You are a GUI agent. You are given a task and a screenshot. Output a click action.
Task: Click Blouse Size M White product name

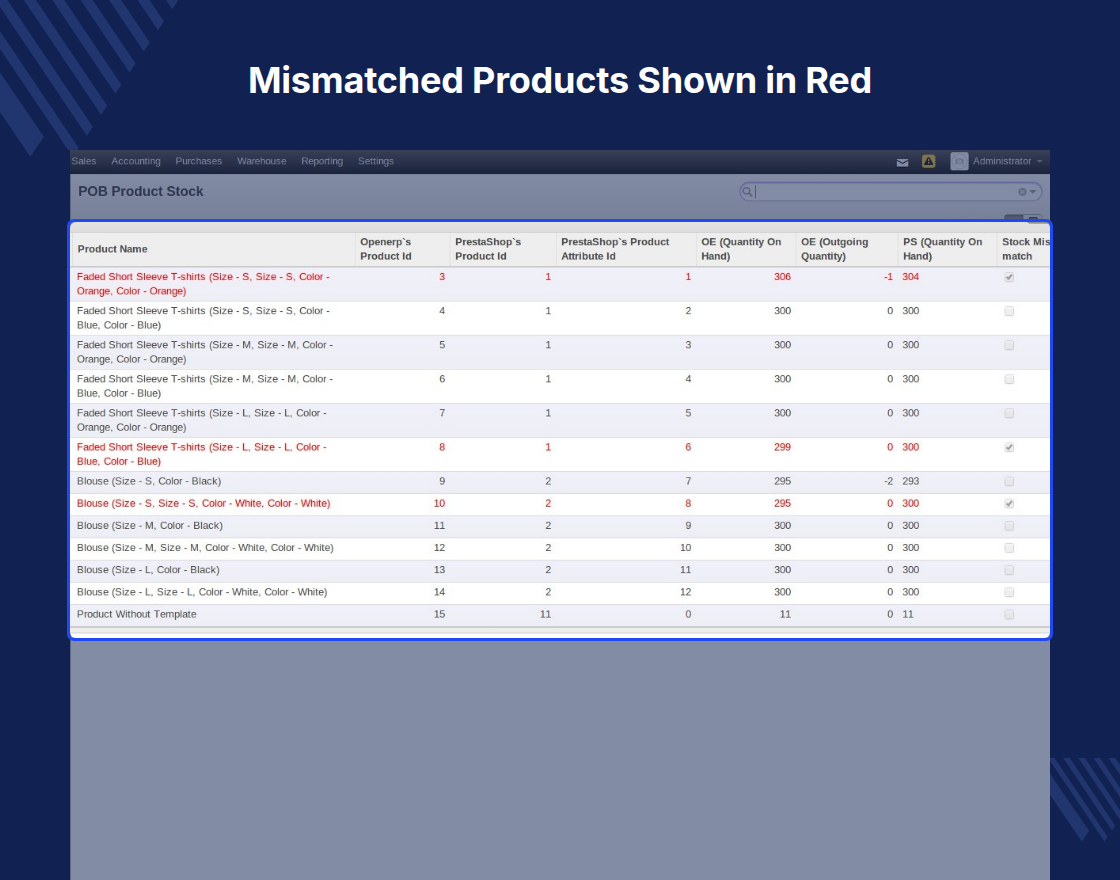(x=205, y=548)
